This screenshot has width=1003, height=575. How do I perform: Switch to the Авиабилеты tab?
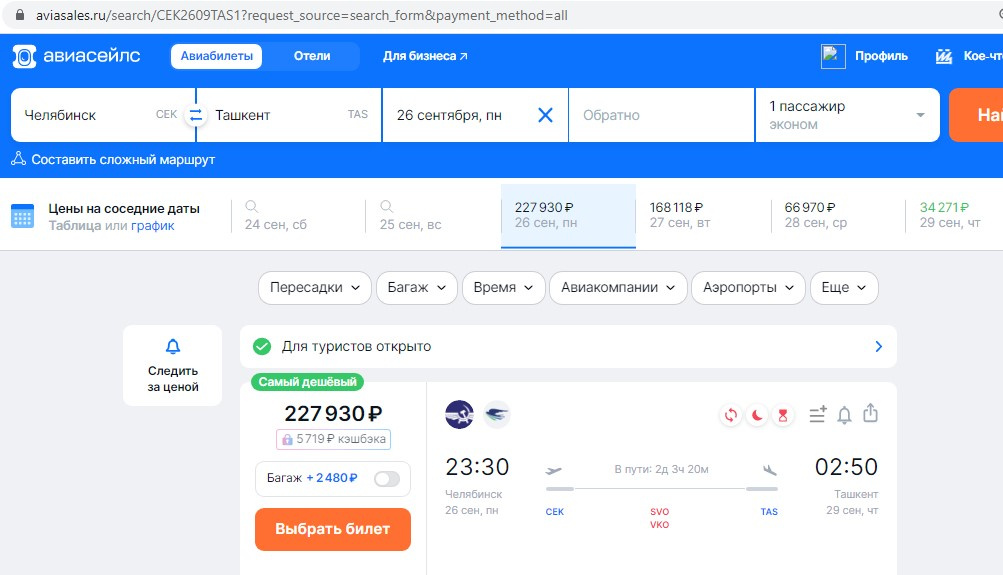(x=216, y=56)
